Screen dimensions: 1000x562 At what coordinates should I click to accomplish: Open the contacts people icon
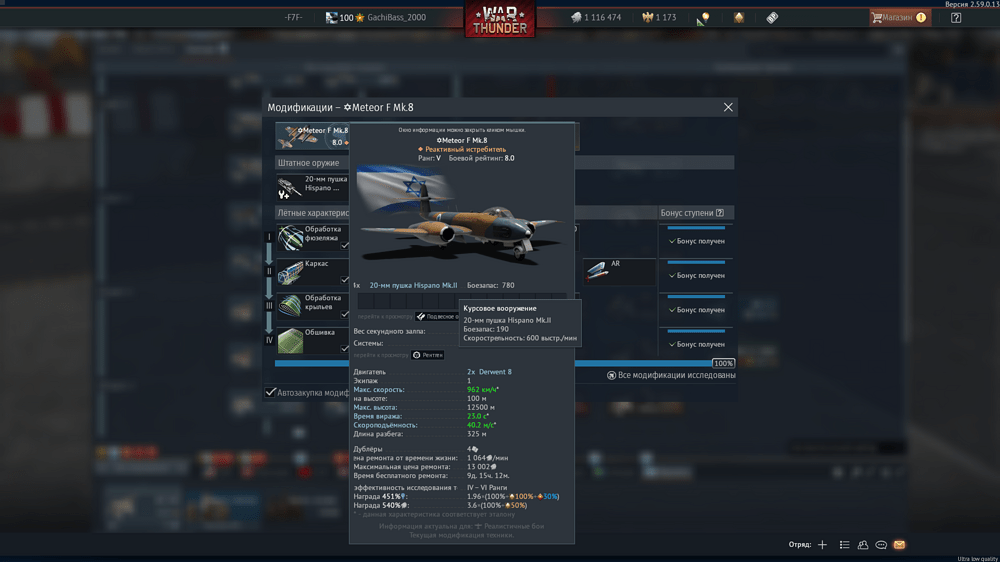pyautogui.click(x=863, y=545)
